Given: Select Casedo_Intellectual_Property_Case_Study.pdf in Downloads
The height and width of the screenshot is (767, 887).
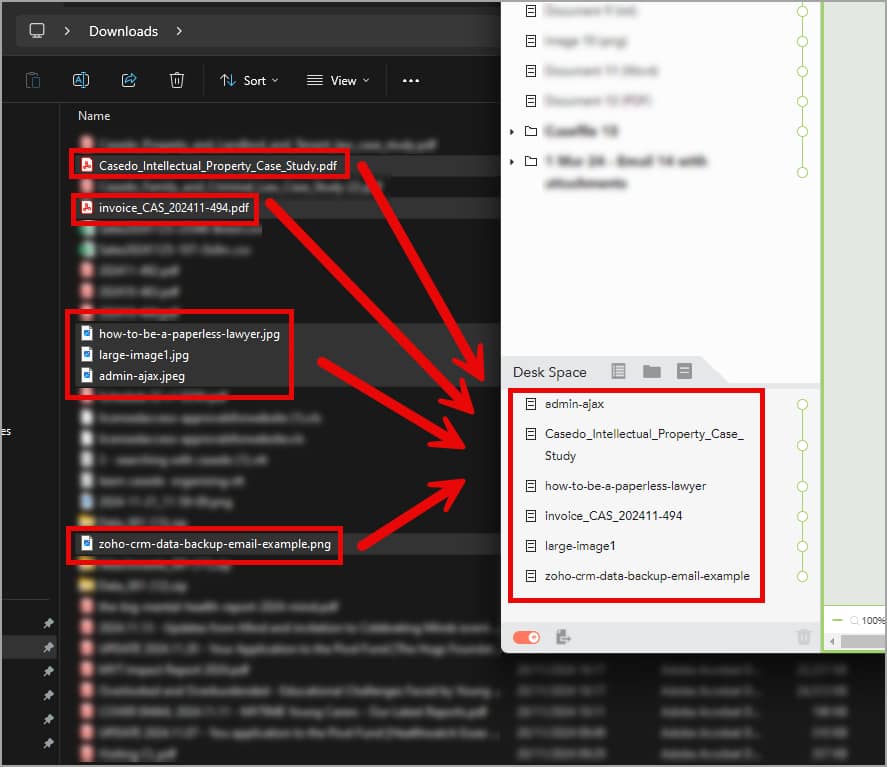Looking at the screenshot, I should point(217,165).
